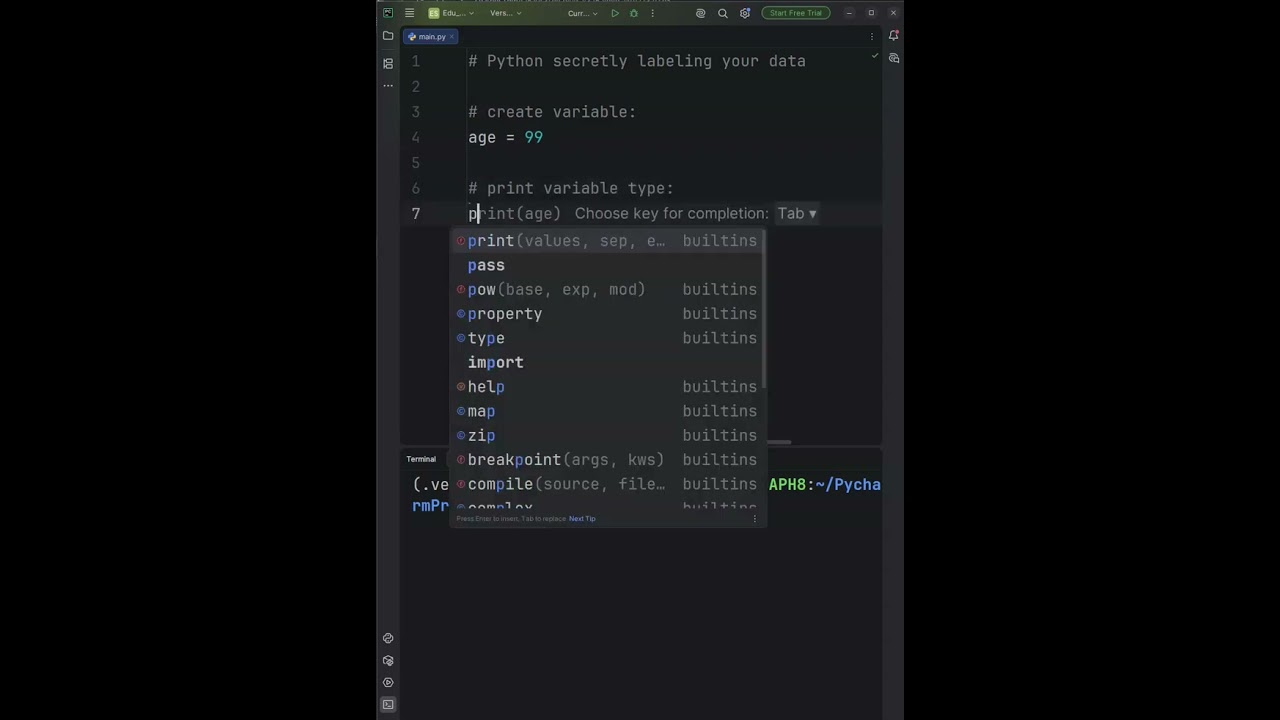Click the PyCharm app logo icon
Image resolution: width=1280 pixels, height=720 pixels.
388,13
